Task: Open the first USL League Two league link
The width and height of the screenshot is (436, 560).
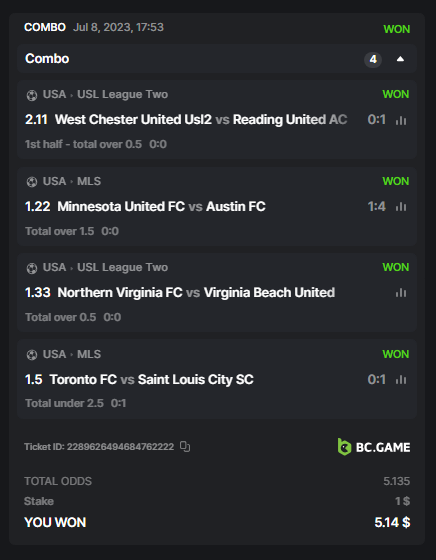Action: (122, 94)
